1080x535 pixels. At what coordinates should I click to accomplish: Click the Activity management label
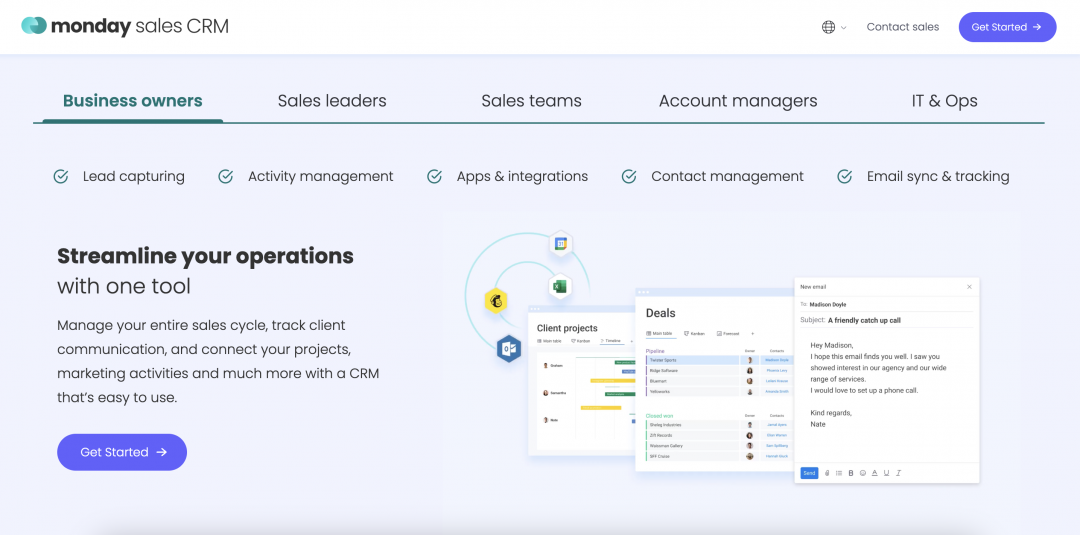320,176
